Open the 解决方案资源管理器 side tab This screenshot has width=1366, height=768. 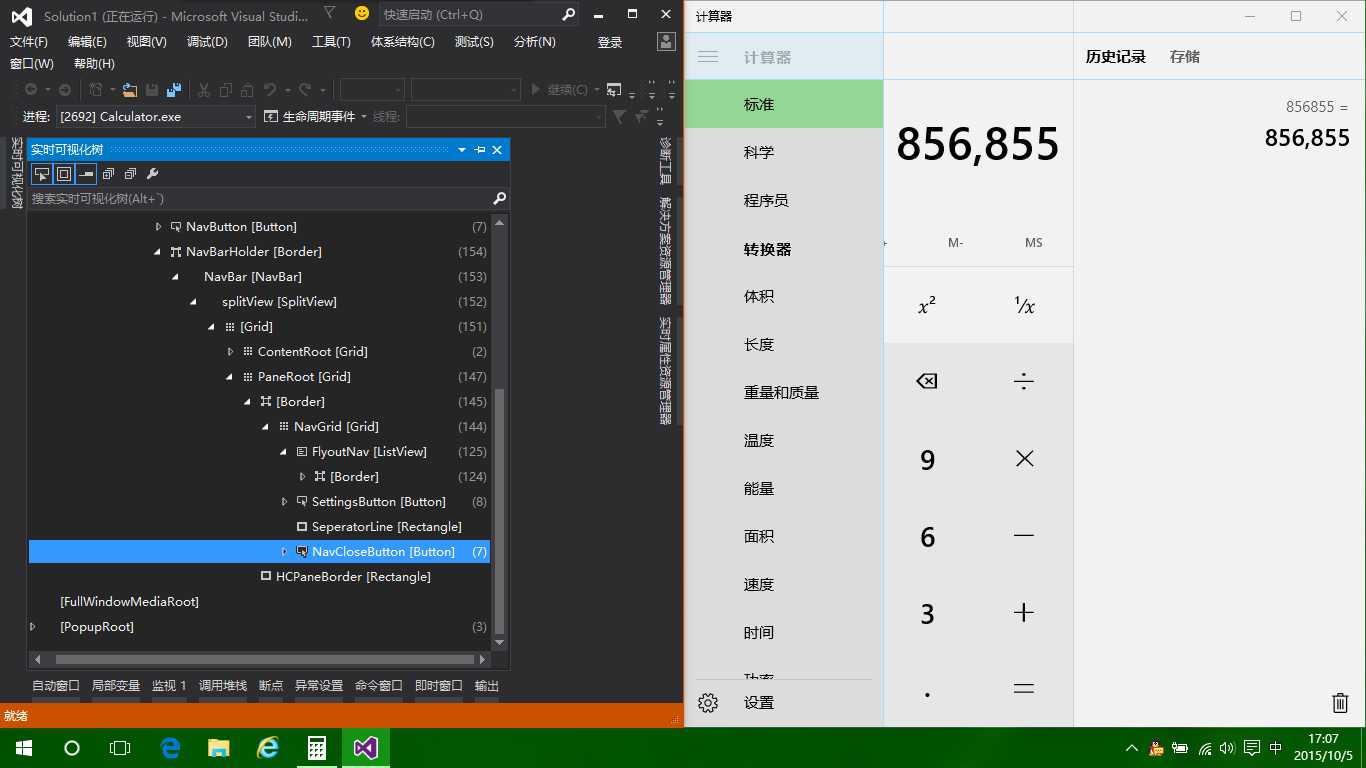pos(666,250)
